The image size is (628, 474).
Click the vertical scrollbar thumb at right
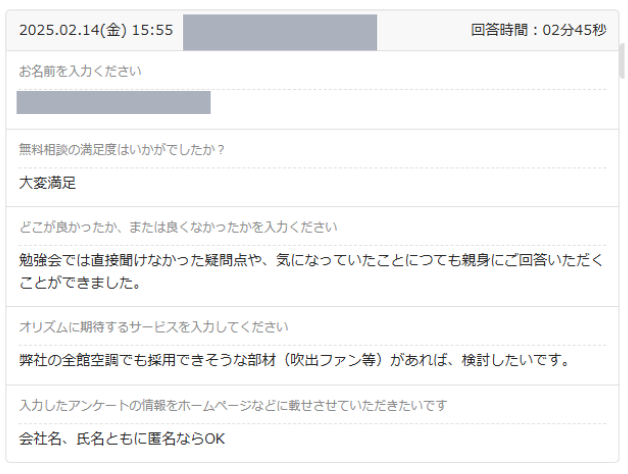622,61
